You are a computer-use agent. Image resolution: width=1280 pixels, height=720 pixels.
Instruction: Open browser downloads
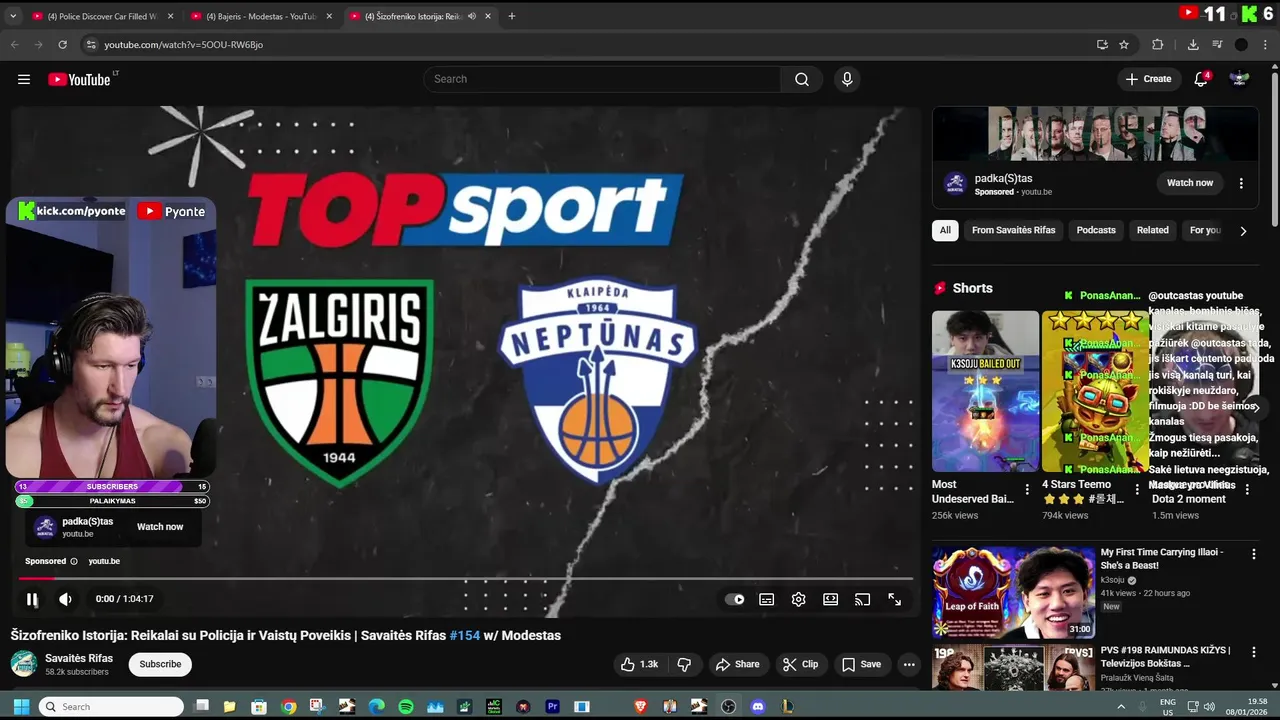point(1193,44)
